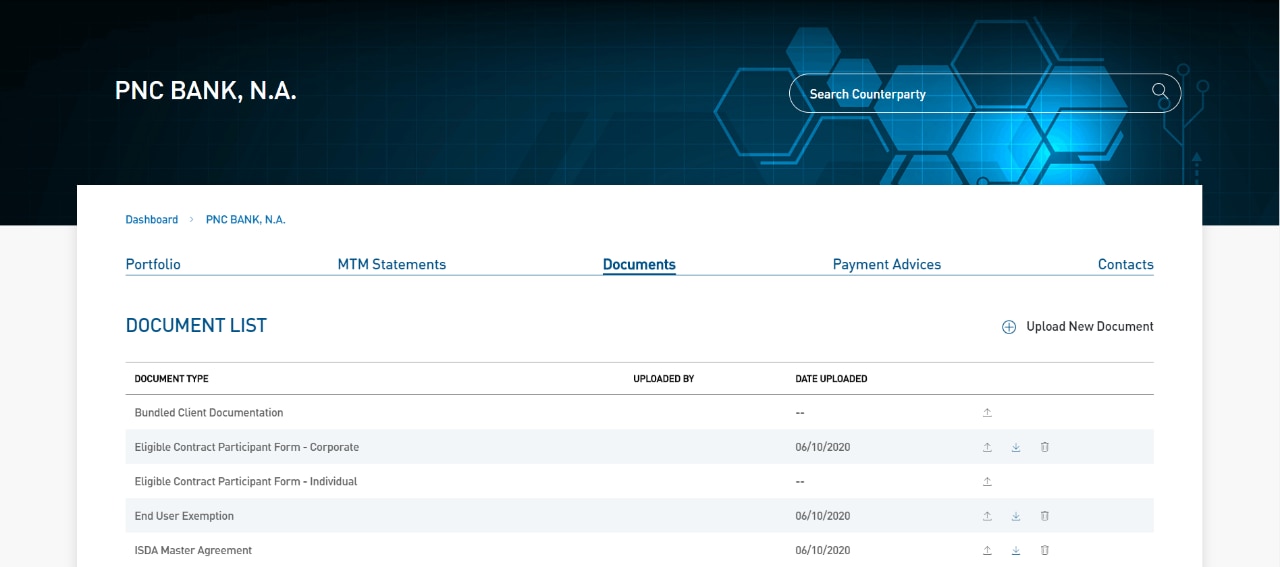Screen dimensions: 1280x567
Task: Delete the ISDA Master Agreement document
Action: (1045, 551)
